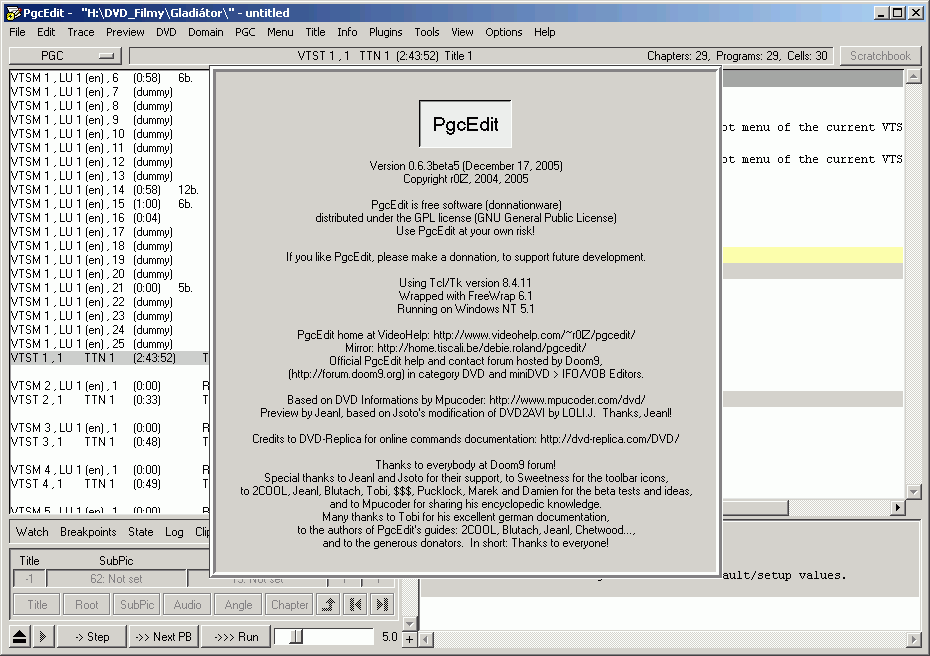The height and width of the screenshot is (656, 930).
Task: Open the DVD menu
Action: [x=166, y=32]
